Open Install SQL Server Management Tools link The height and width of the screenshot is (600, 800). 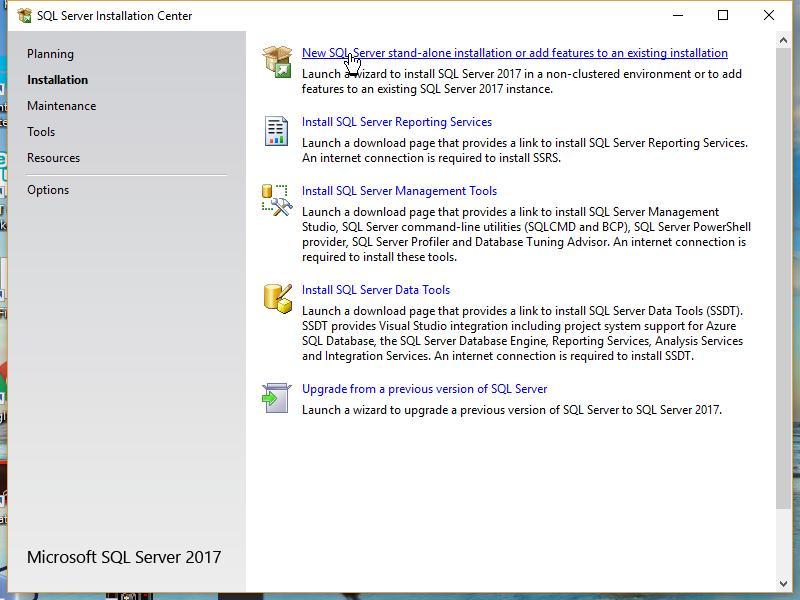pyautogui.click(x=399, y=191)
